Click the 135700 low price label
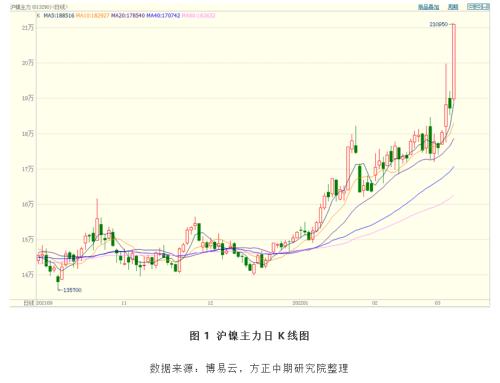 tap(72, 290)
